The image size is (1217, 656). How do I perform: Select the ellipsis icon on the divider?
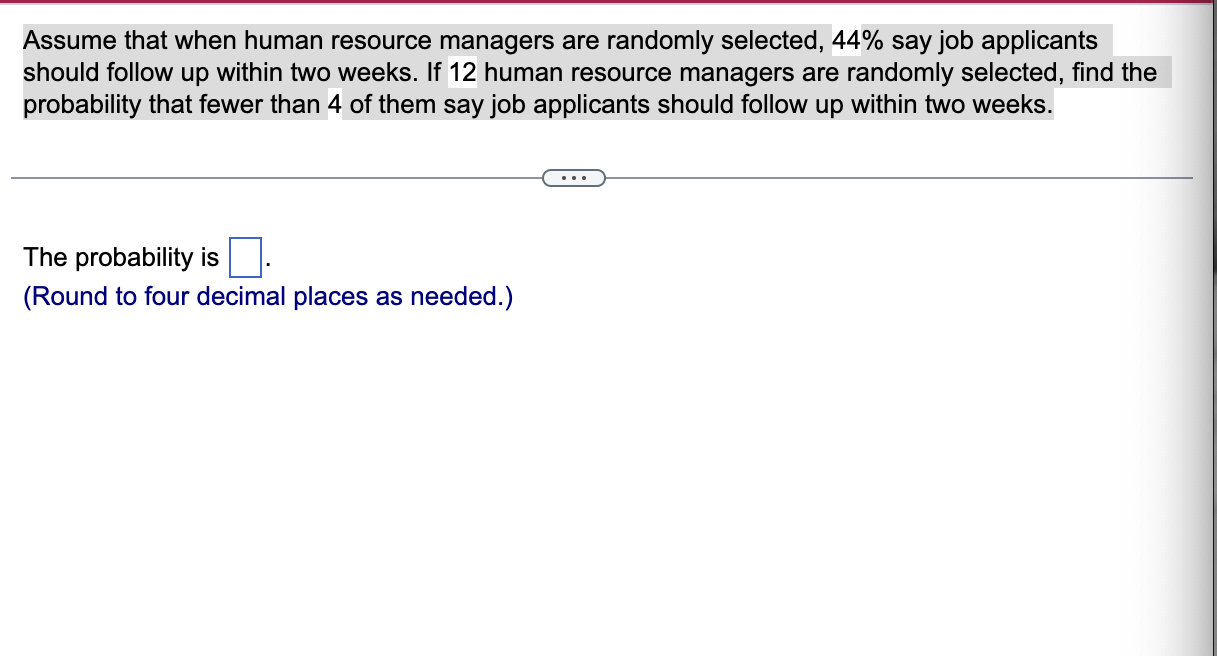pos(574,177)
